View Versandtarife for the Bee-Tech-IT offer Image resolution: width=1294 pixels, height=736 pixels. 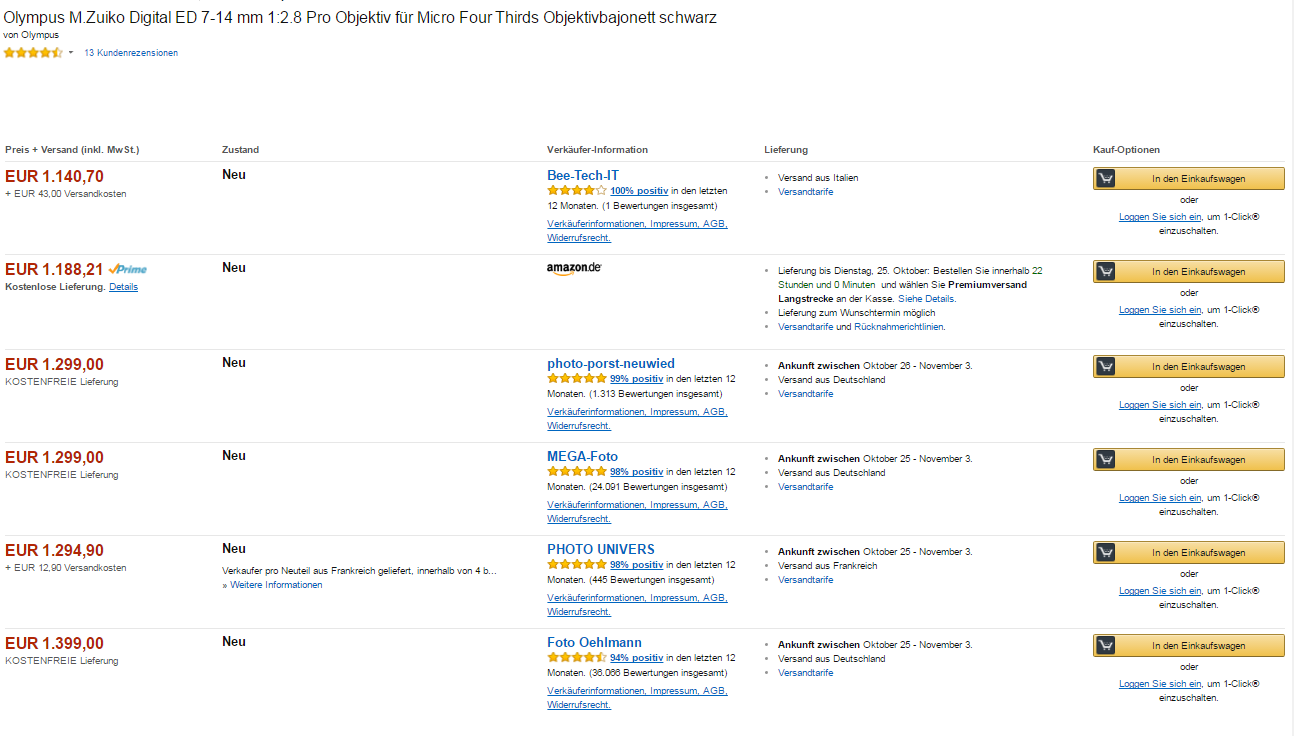(805, 192)
